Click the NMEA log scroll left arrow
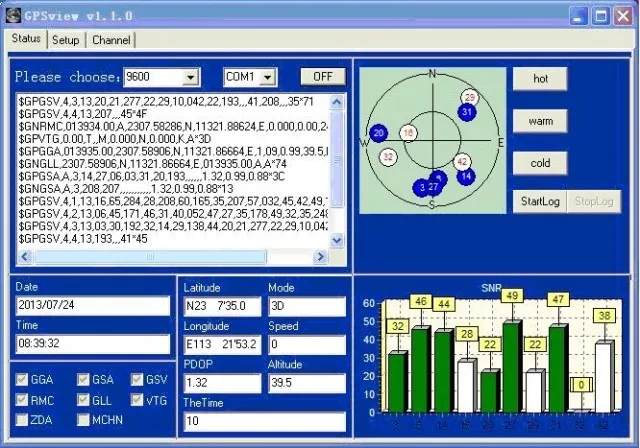Image resolution: width=640 pixels, height=448 pixels. pyautogui.click(x=25, y=257)
